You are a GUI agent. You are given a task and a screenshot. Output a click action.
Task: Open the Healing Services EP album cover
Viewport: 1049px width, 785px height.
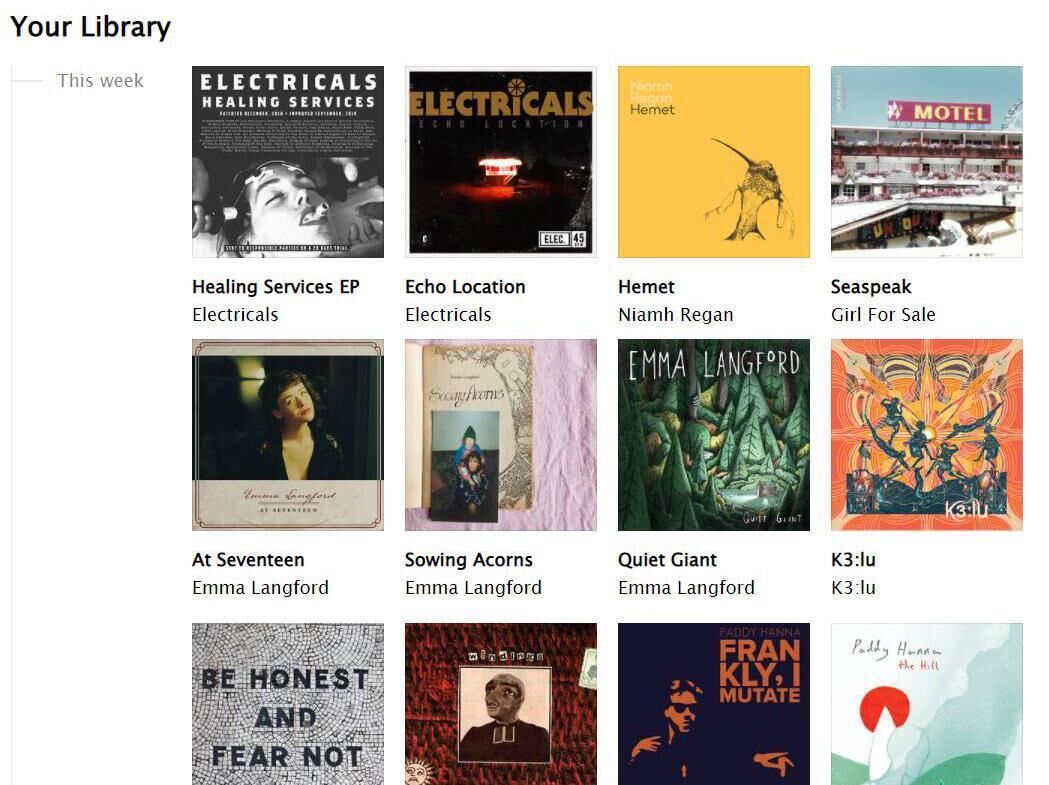[x=288, y=161]
